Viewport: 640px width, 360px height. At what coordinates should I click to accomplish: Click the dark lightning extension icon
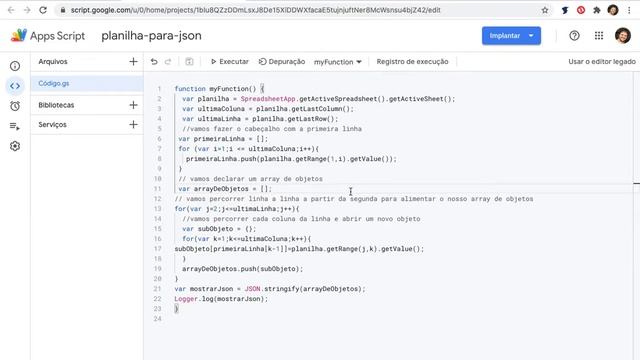[565, 10]
